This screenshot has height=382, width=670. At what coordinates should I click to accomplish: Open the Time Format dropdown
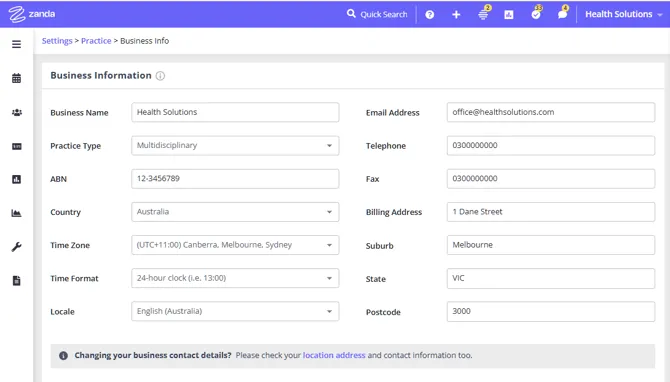tap(235, 278)
